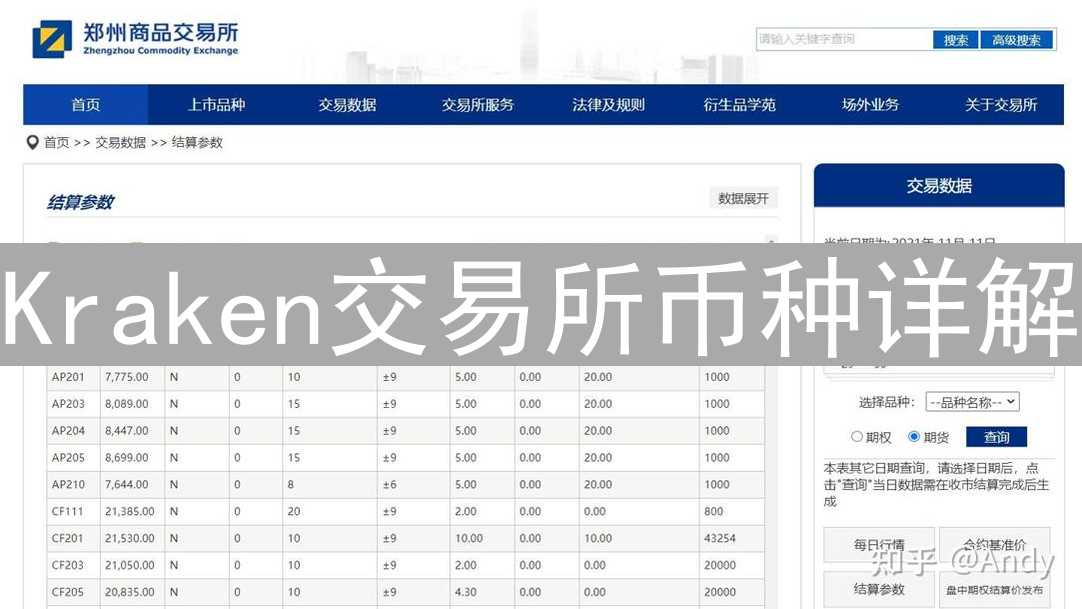
Task: Click the 21,050.00 settlement price cell
Action: [x=132, y=566]
